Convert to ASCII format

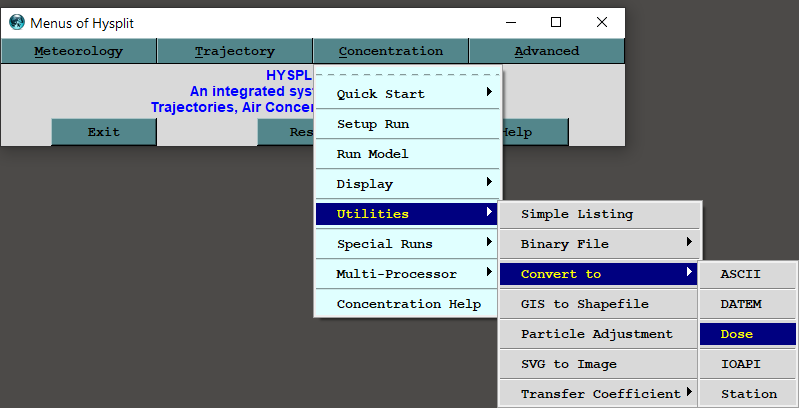point(748,274)
